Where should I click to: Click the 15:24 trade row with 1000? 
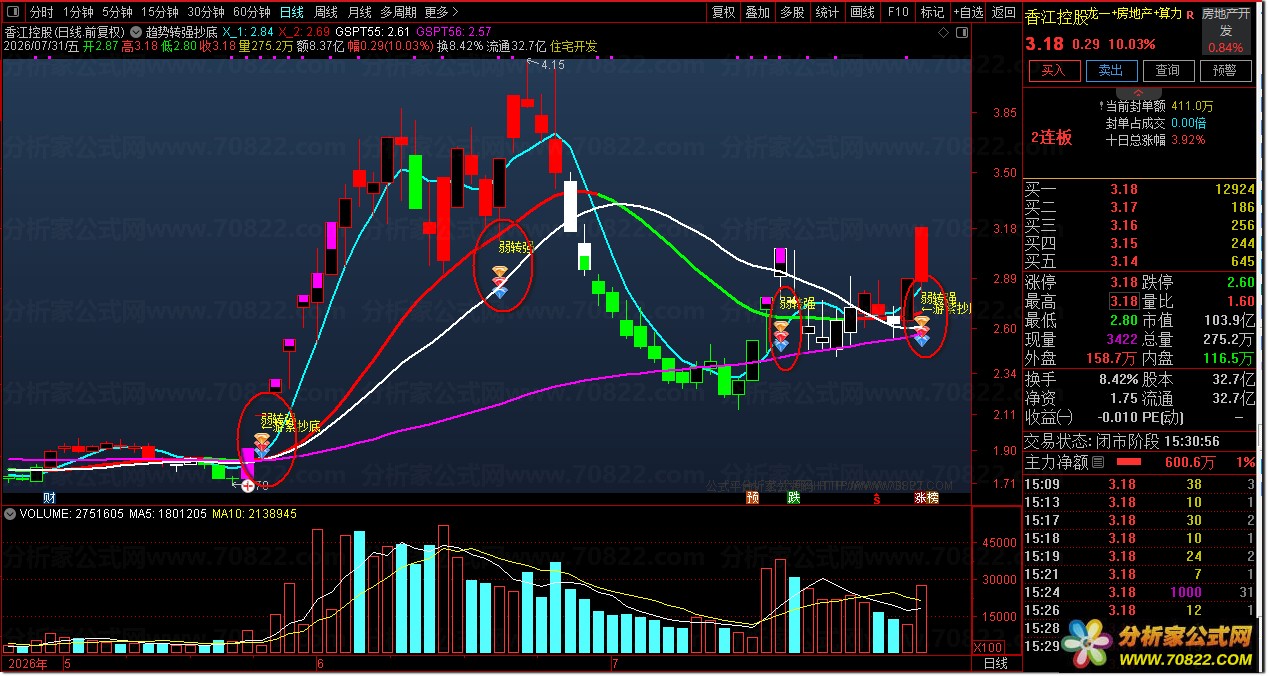coord(1140,592)
